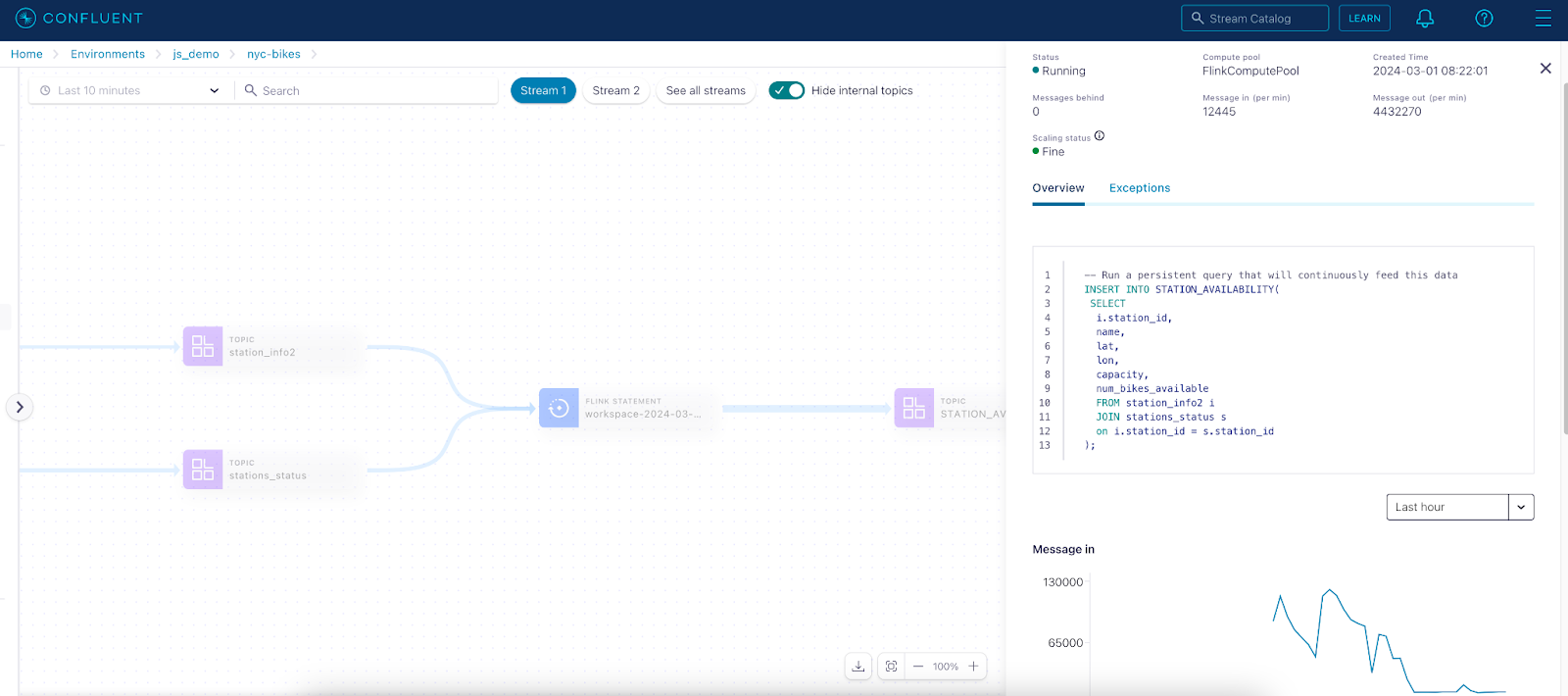Select the Stream 2 button

[x=615, y=90]
